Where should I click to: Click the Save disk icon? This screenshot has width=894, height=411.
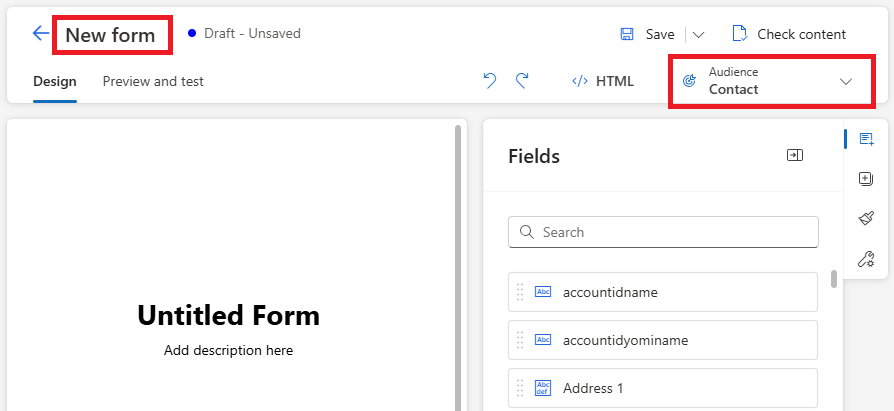click(x=627, y=34)
